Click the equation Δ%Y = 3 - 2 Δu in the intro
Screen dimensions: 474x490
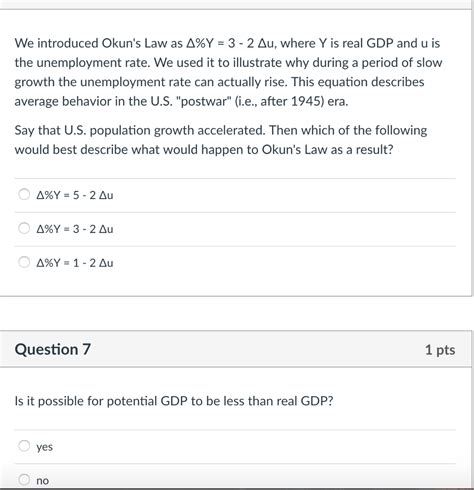click(231, 43)
